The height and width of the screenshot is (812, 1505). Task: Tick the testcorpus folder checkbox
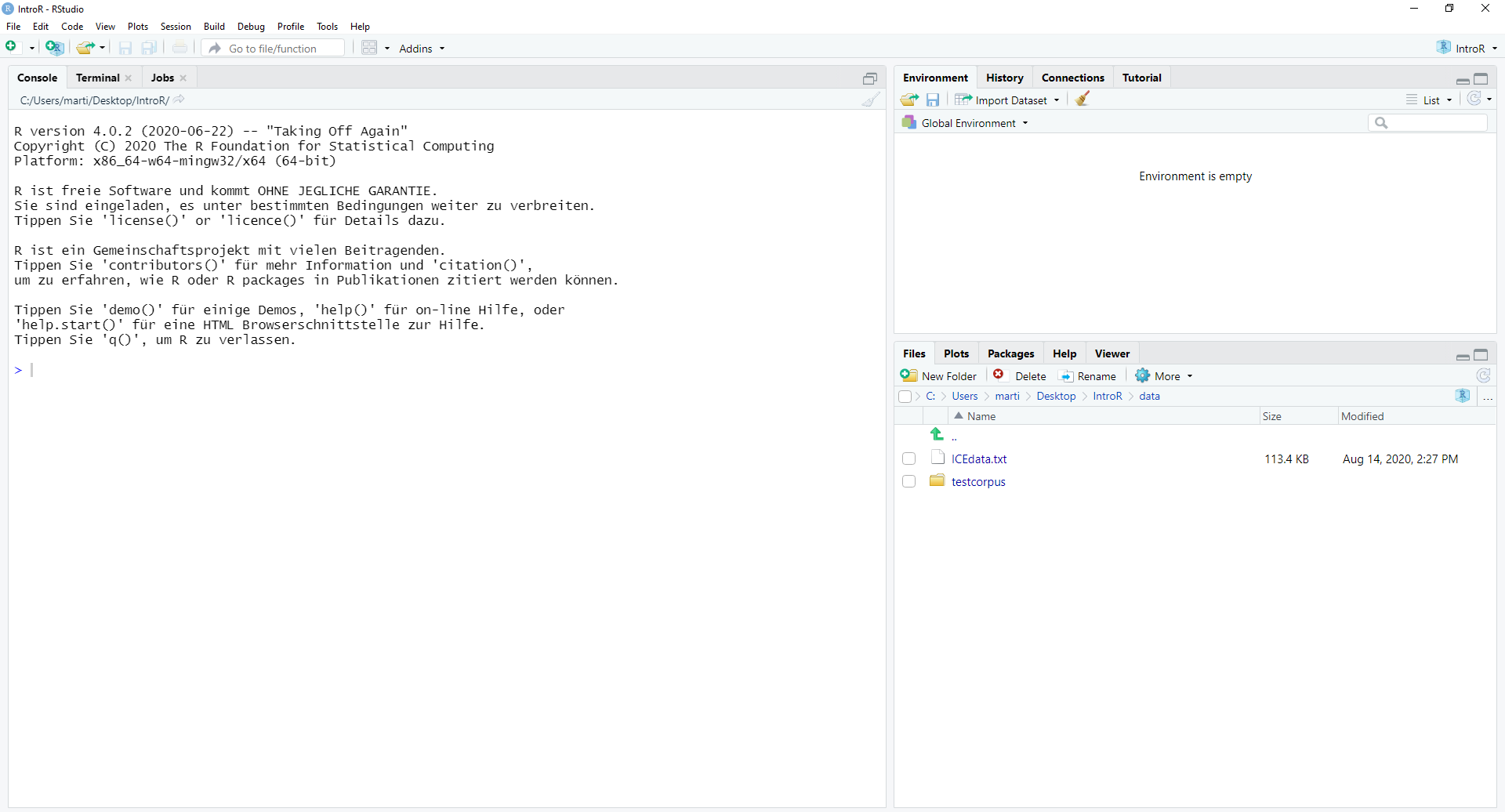click(x=908, y=481)
